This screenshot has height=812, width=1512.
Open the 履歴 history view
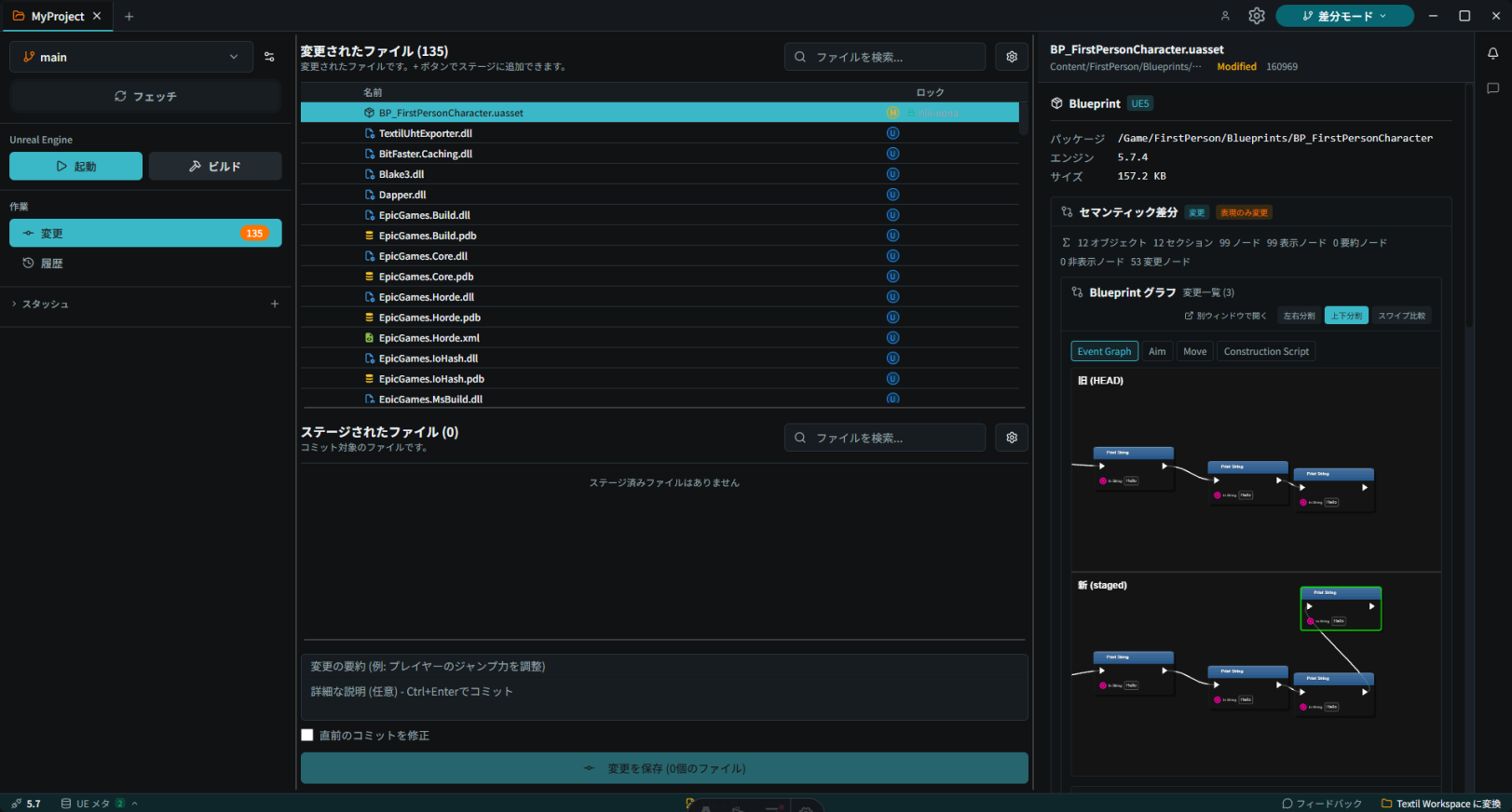145,264
